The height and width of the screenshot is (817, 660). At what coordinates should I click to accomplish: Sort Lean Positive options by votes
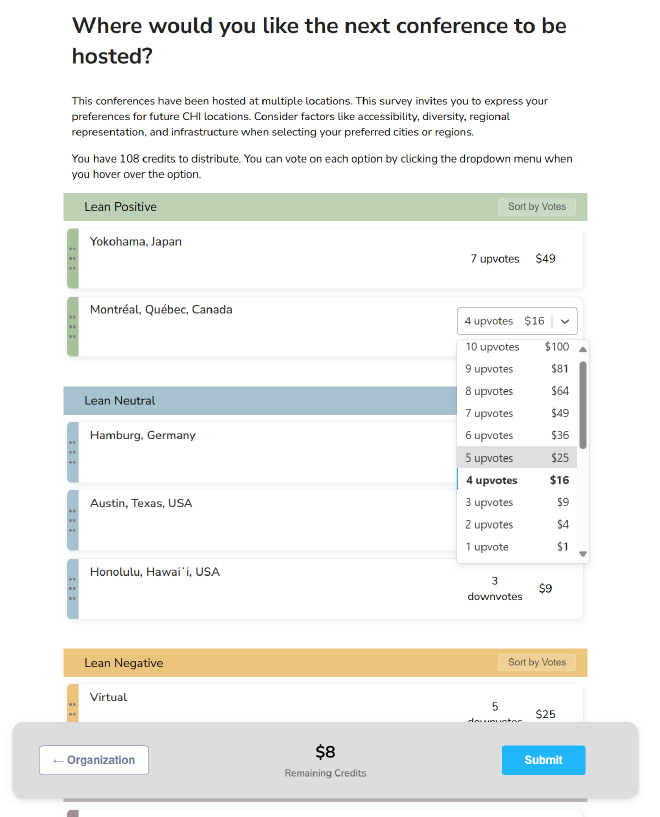[x=537, y=207]
